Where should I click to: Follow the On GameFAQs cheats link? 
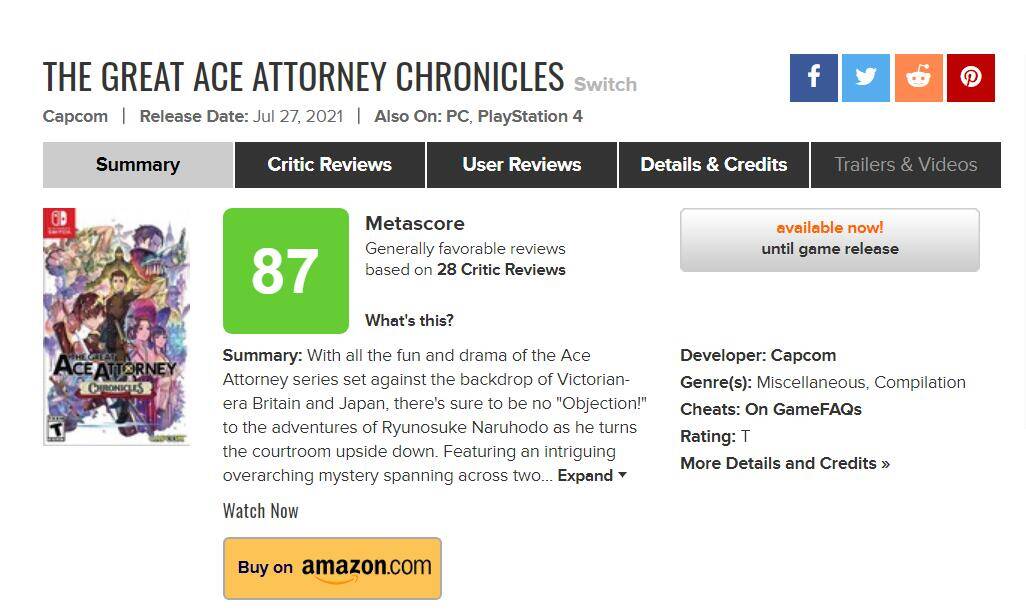[804, 410]
